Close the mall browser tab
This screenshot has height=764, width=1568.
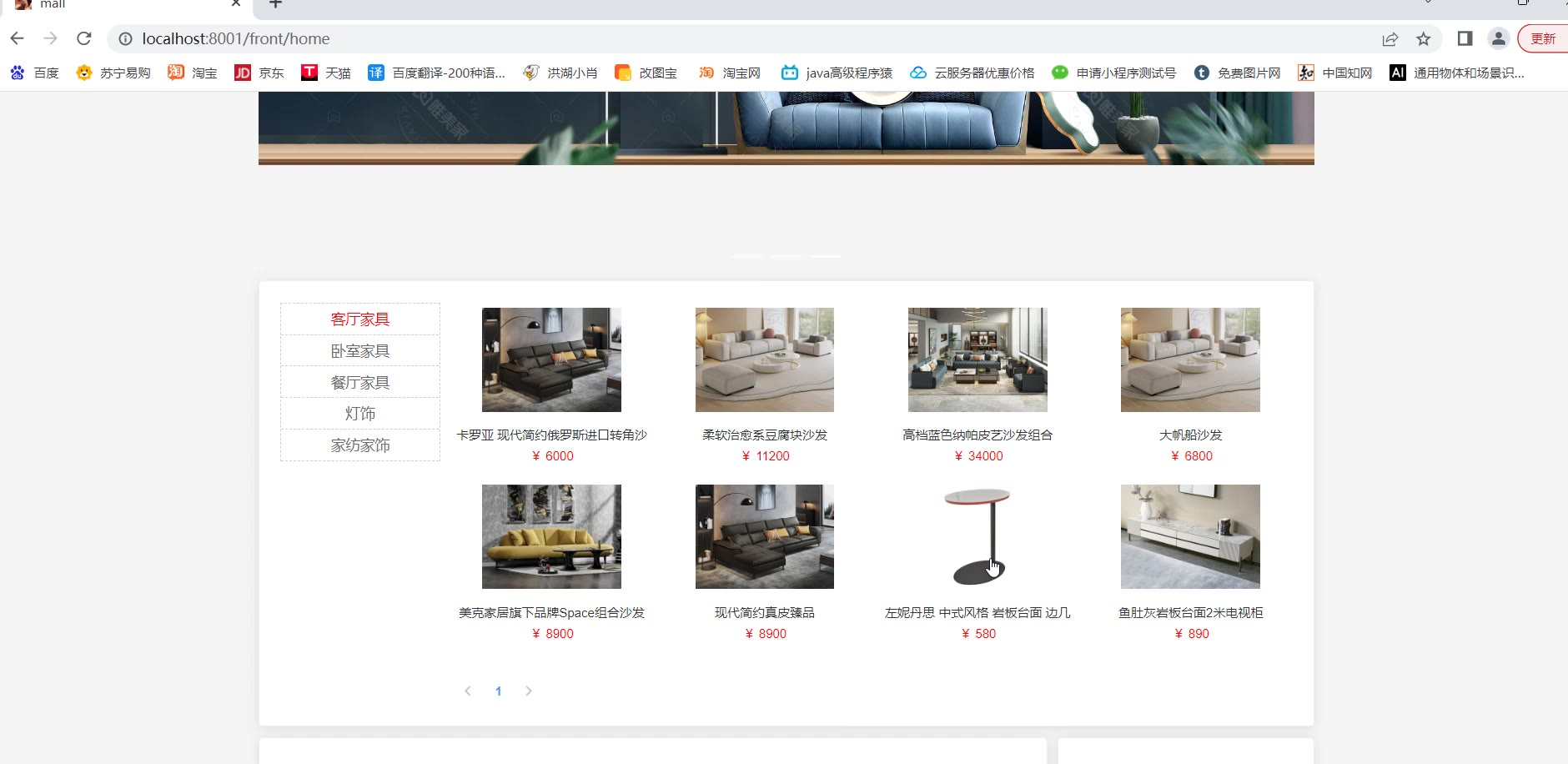click(x=236, y=3)
